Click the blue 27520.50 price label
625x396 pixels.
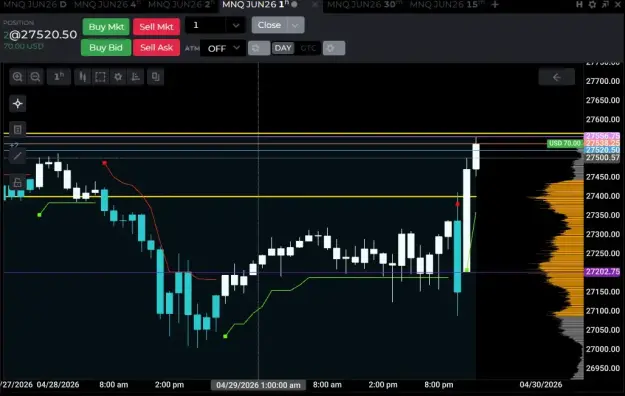[x=602, y=150]
